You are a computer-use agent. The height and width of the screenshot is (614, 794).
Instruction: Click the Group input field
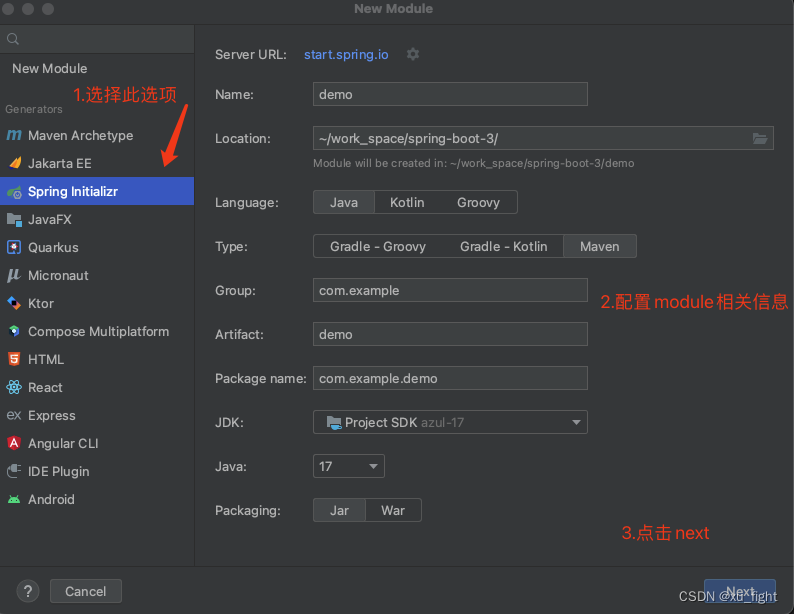(x=450, y=291)
